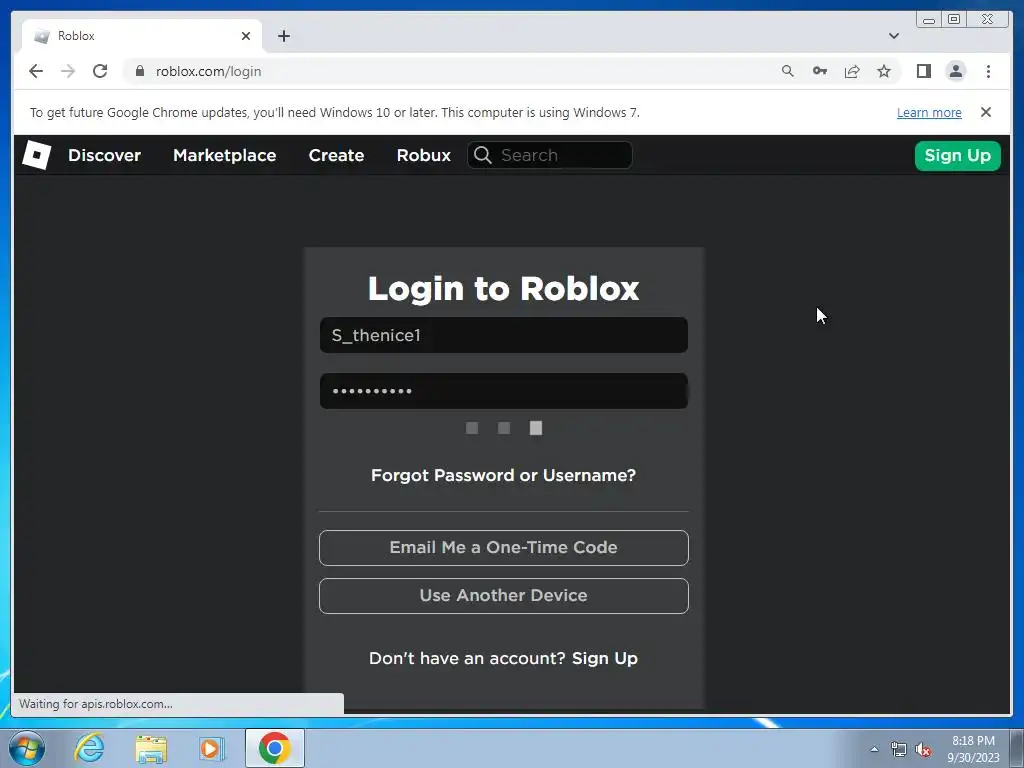This screenshot has width=1024, height=768.
Task: Click the zoom magnifier icon in address bar
Action: pyautogui.click(x=788, y=71)
